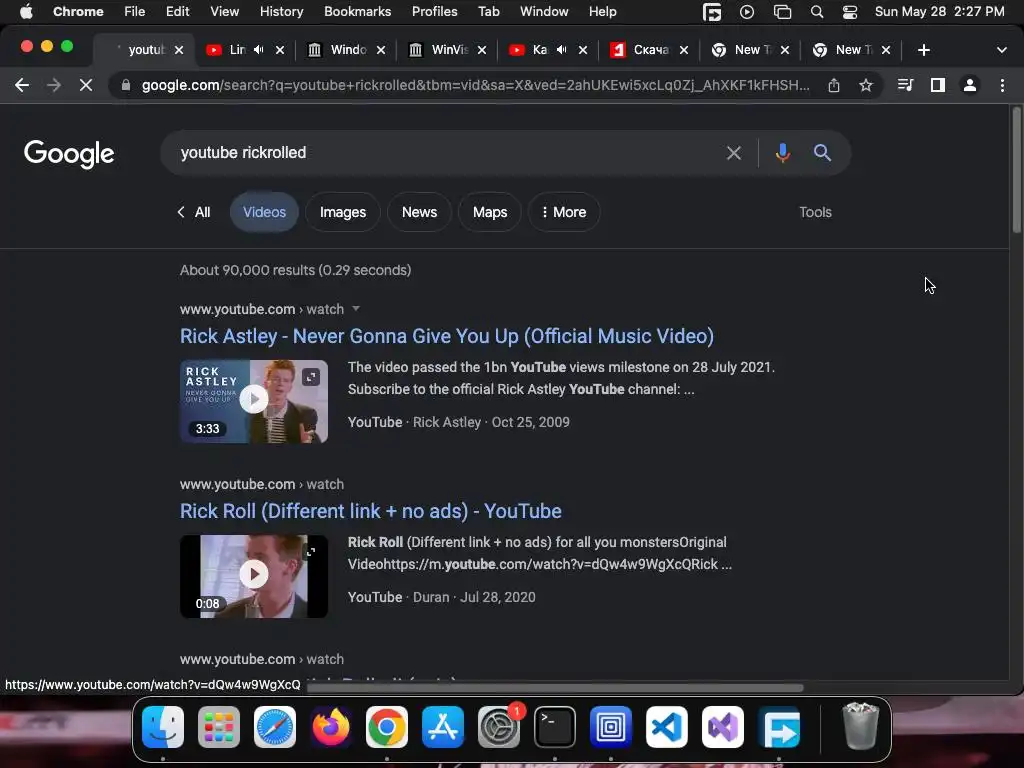Mute the 'Lin' YouTube tab audio icon

[259, 50]
